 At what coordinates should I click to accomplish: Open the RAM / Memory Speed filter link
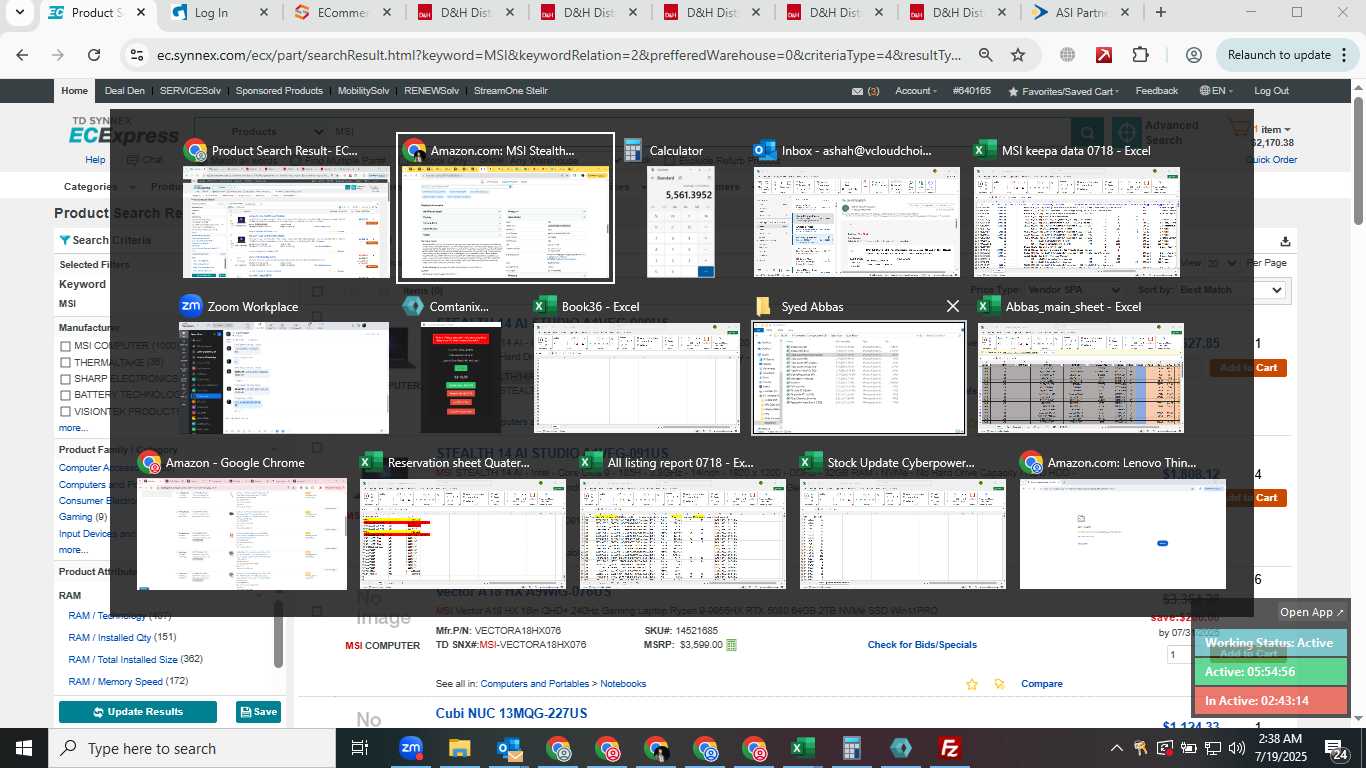(x=115, y=682)
